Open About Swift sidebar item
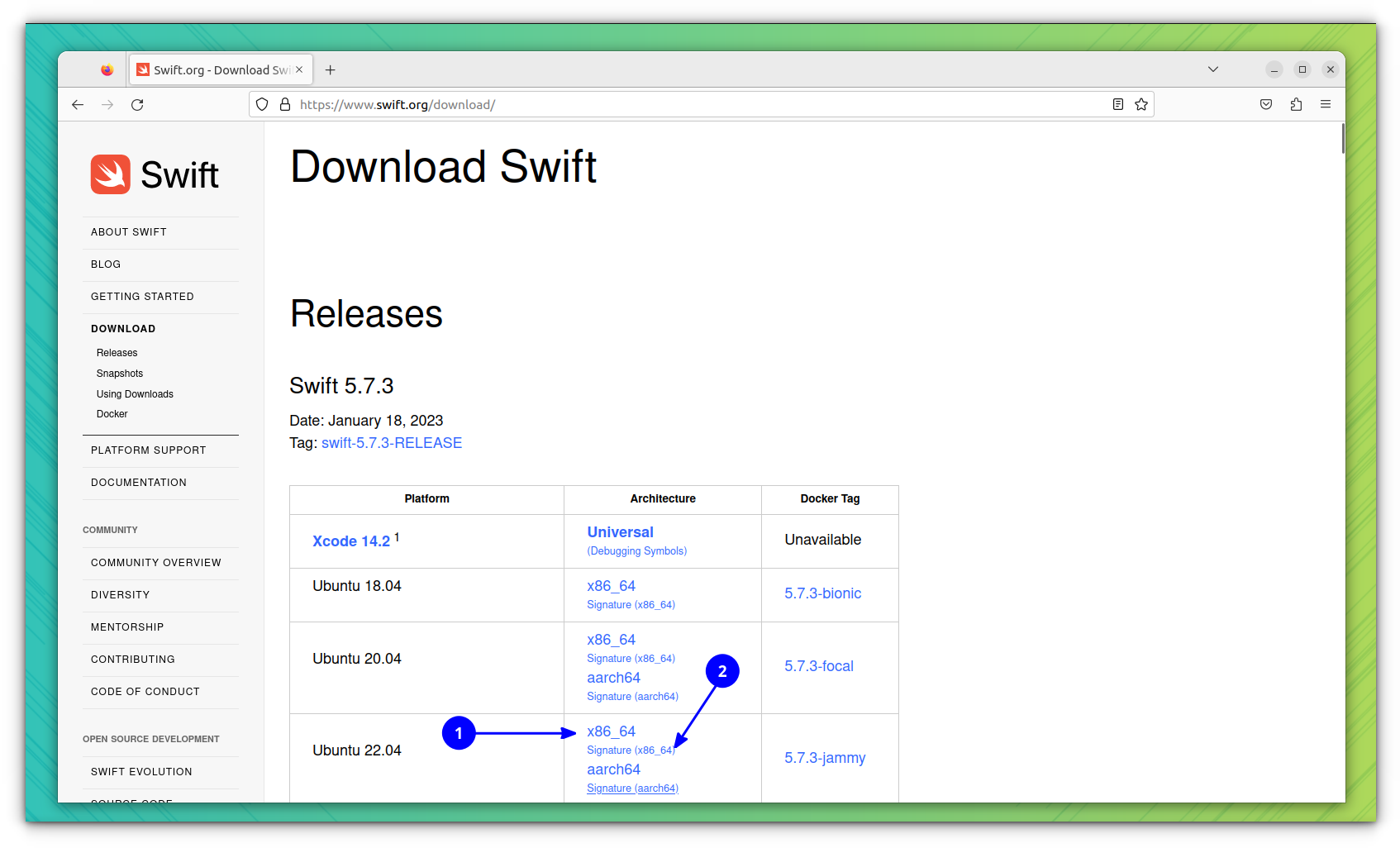 pos(129,232)
